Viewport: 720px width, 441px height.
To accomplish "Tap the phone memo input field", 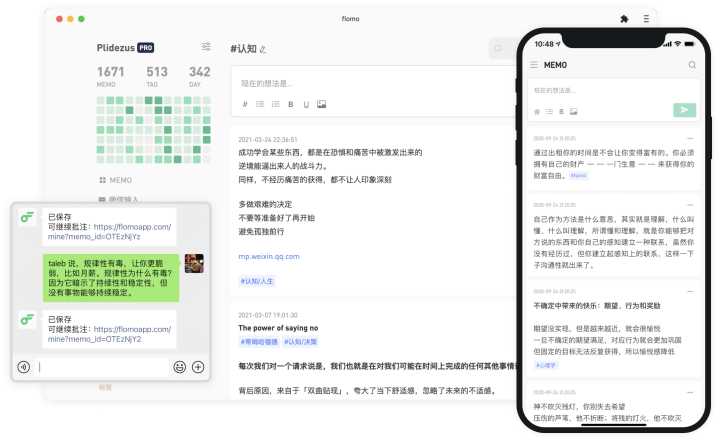I will pyautogui.click(x=613, y=90).
